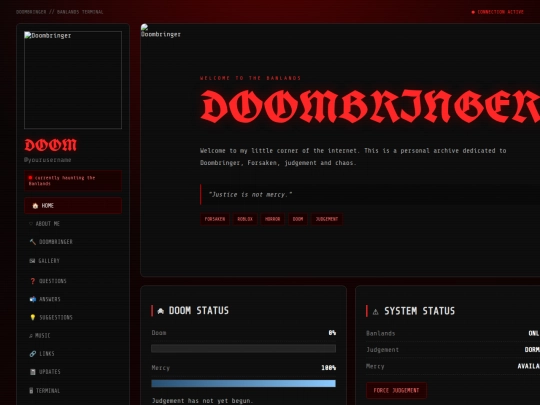Click the blue Mercy progress bar

point(243,383)
